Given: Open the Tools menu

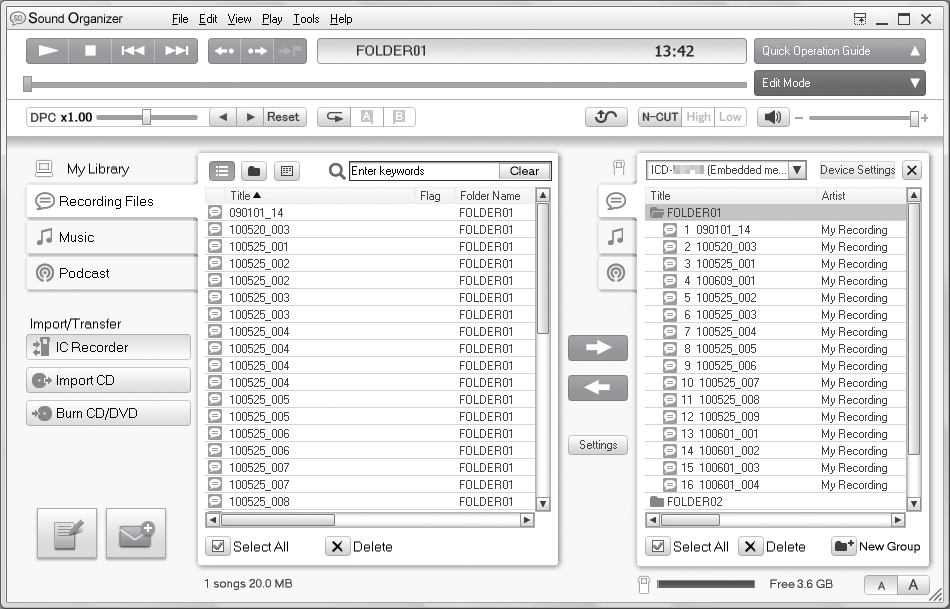Looking at the screenshot, I should tap(306, 19).
